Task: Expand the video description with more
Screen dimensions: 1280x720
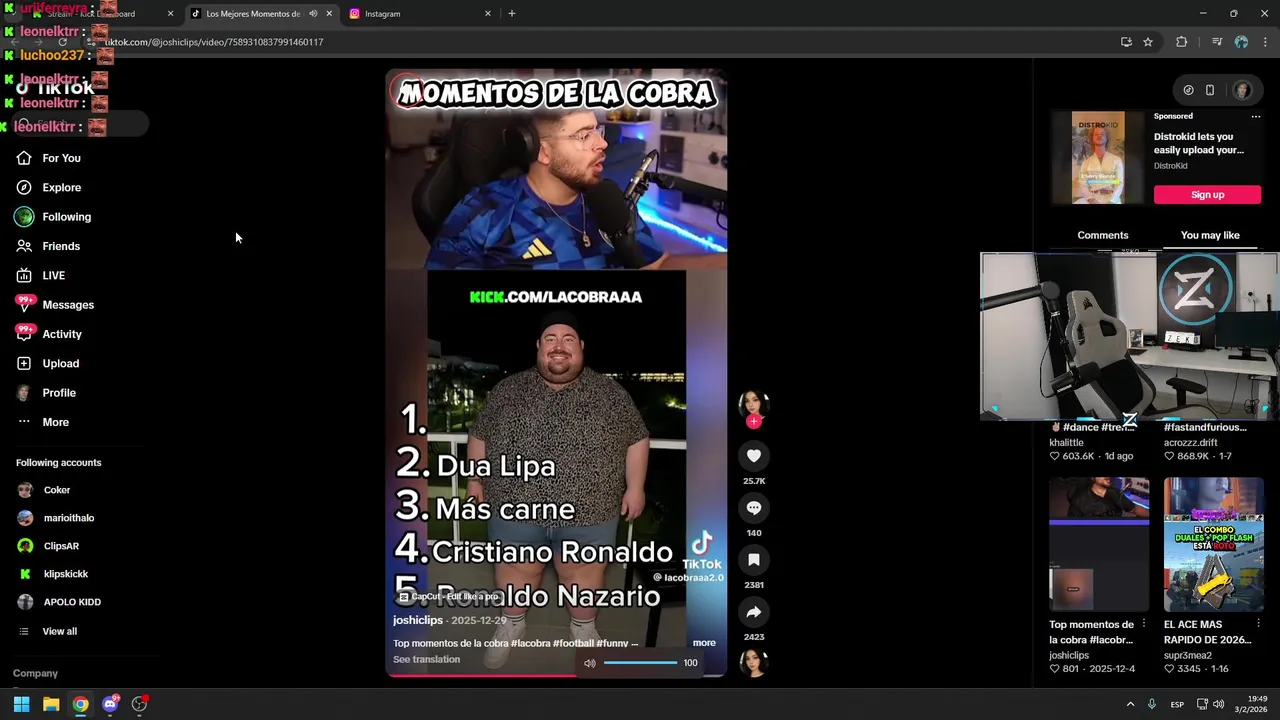Action: point(704,643)
